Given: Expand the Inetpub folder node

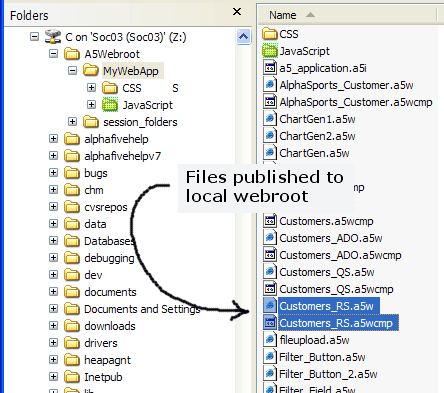Looking at the screenshot, I should click(x=53, y=376).
